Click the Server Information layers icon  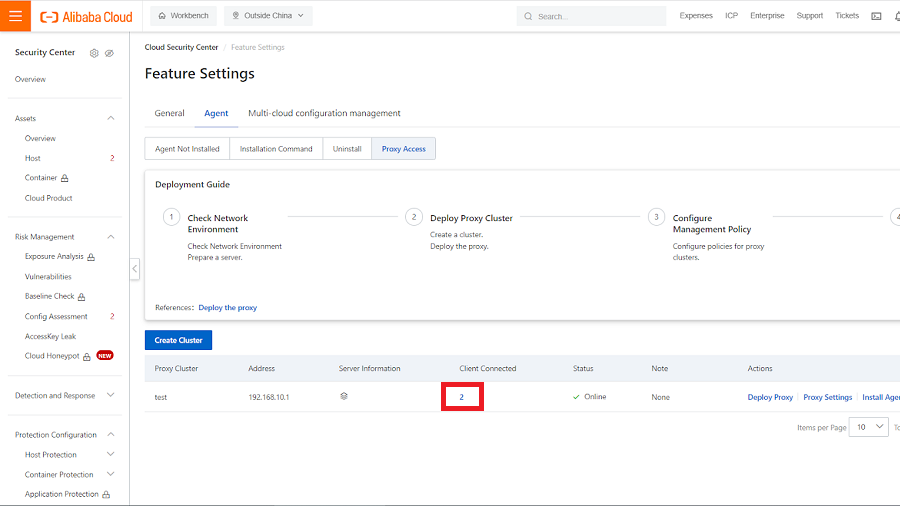coord(343,397)
